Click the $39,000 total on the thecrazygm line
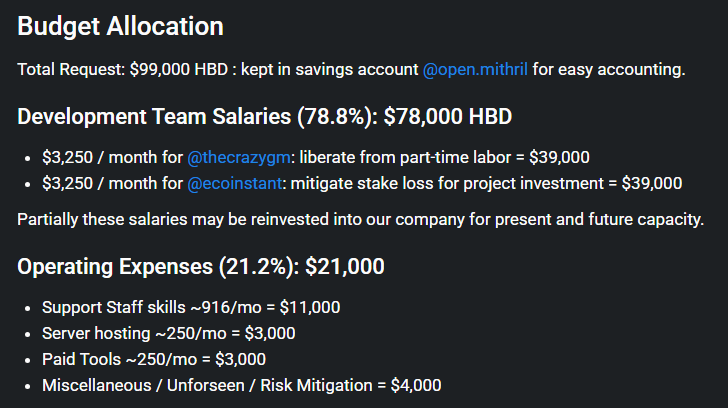728x408 pixels. (x=559, y=157)
